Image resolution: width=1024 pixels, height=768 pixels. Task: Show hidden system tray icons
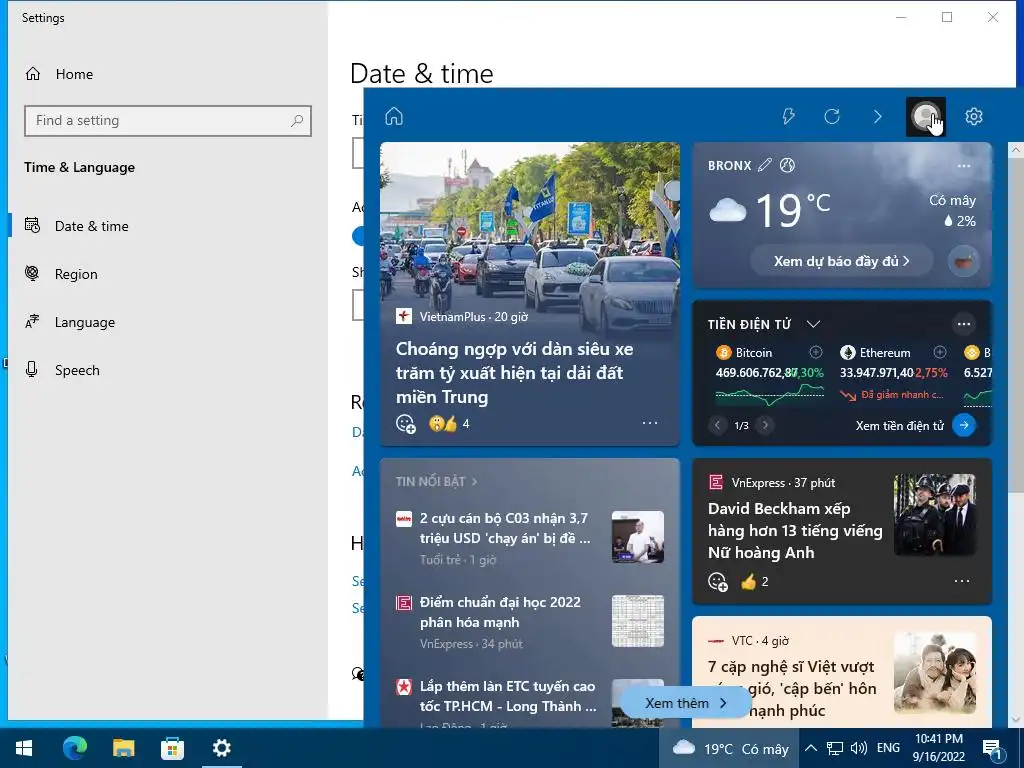[x=810, y=748]
